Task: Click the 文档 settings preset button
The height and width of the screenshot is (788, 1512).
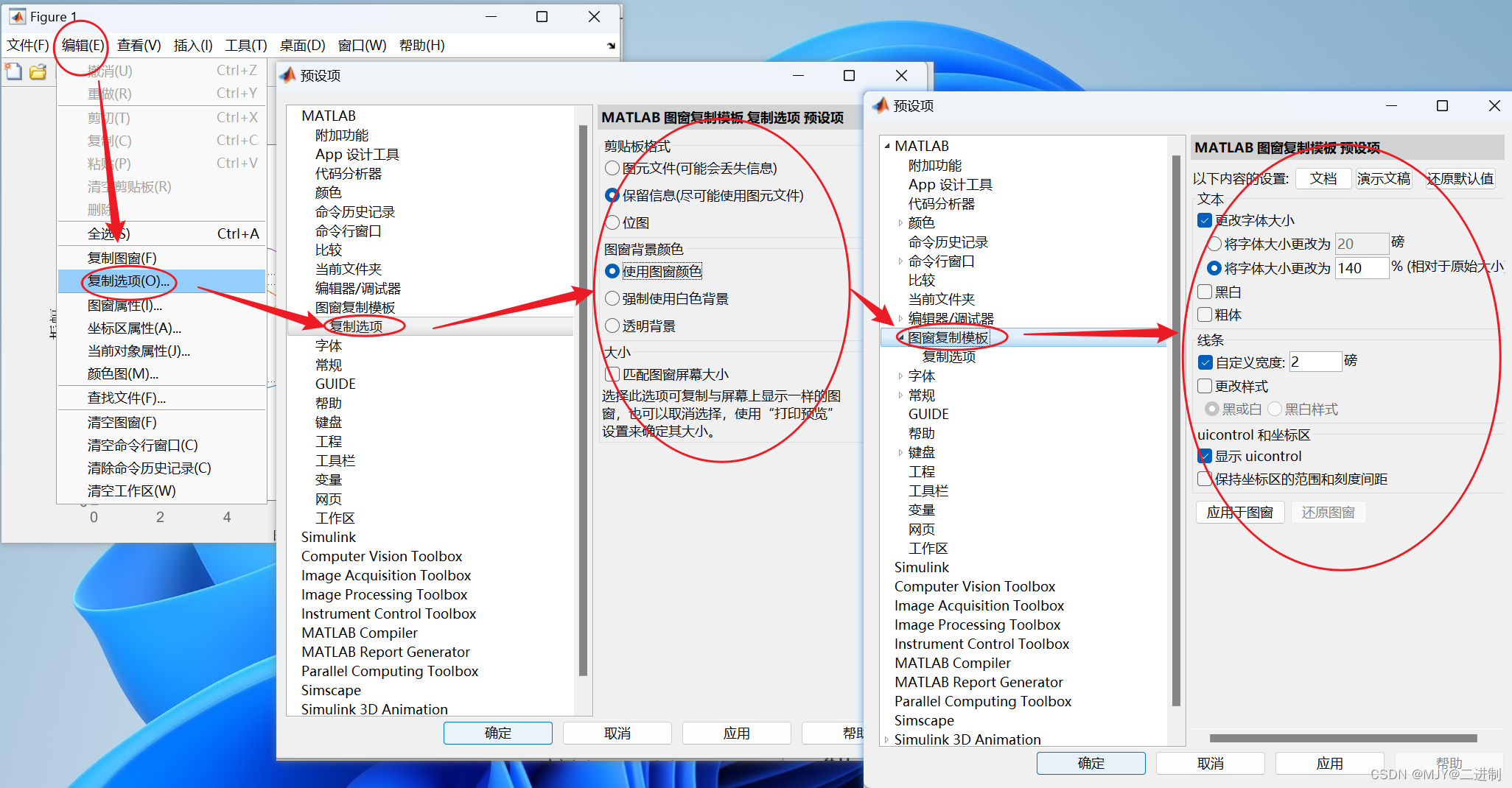Action: tap(1323, 178)
